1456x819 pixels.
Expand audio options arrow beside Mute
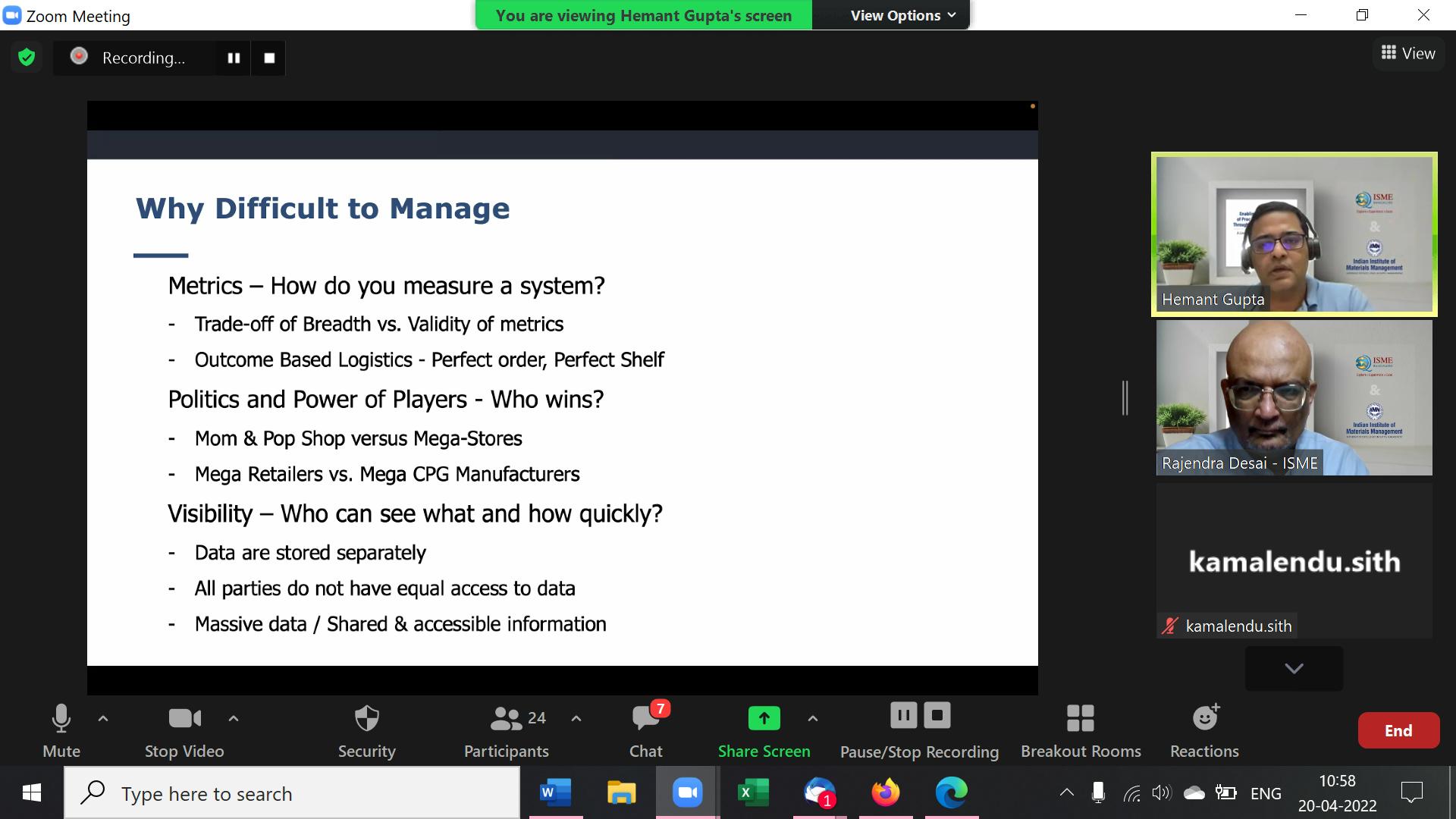tap(103, 718)
